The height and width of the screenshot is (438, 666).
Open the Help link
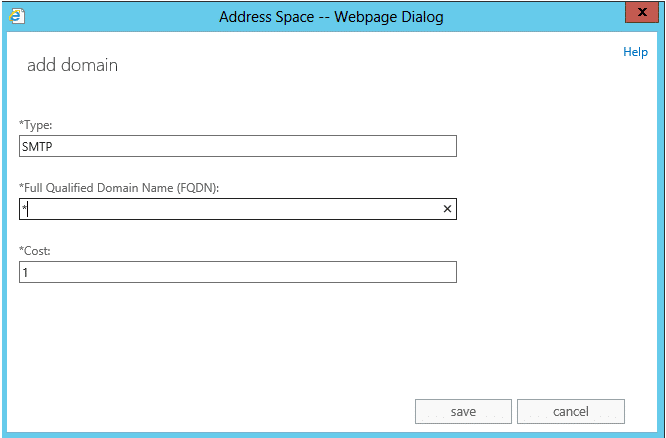point(635,52)
